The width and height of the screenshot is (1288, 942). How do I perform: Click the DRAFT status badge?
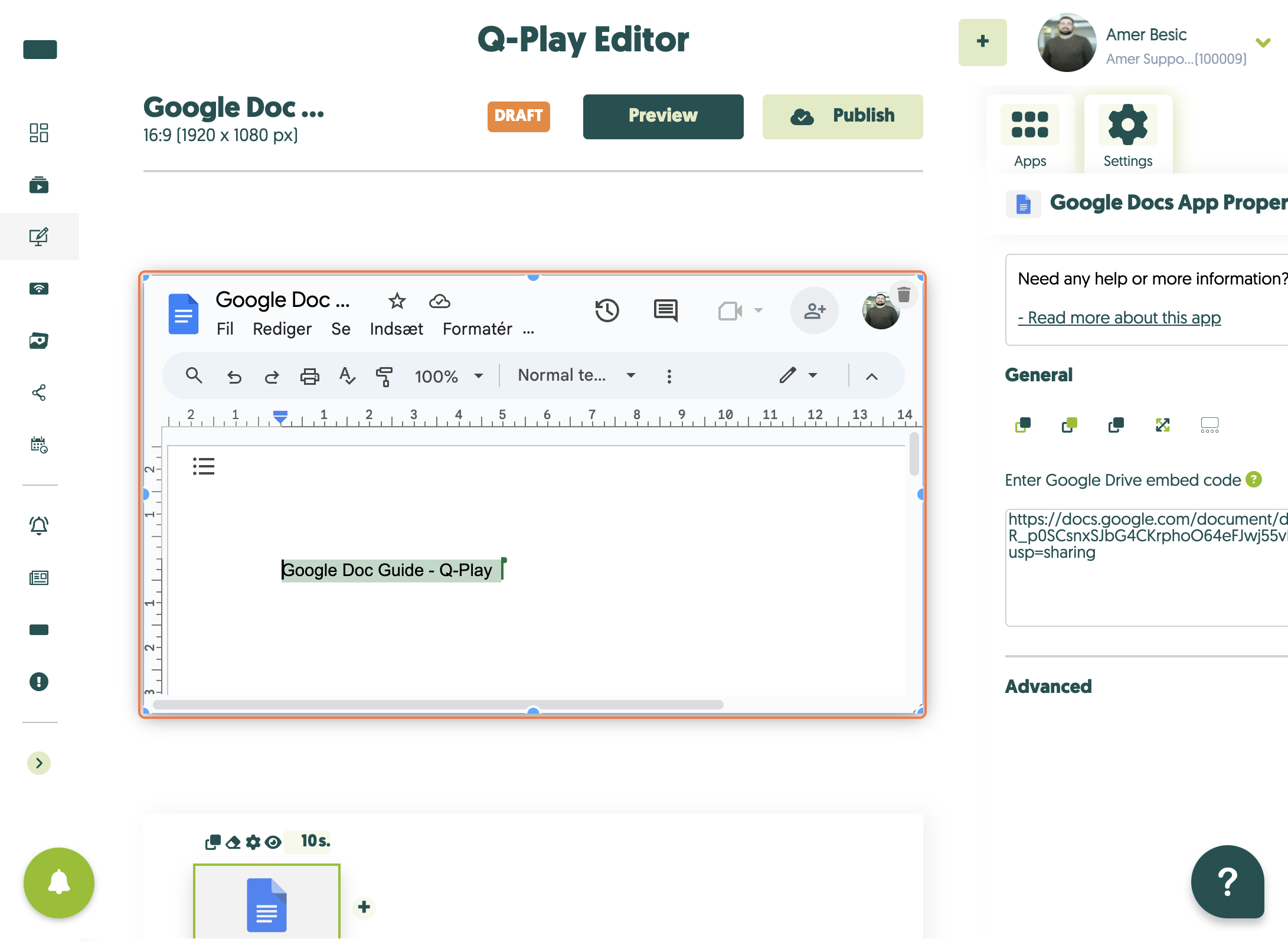519,116
